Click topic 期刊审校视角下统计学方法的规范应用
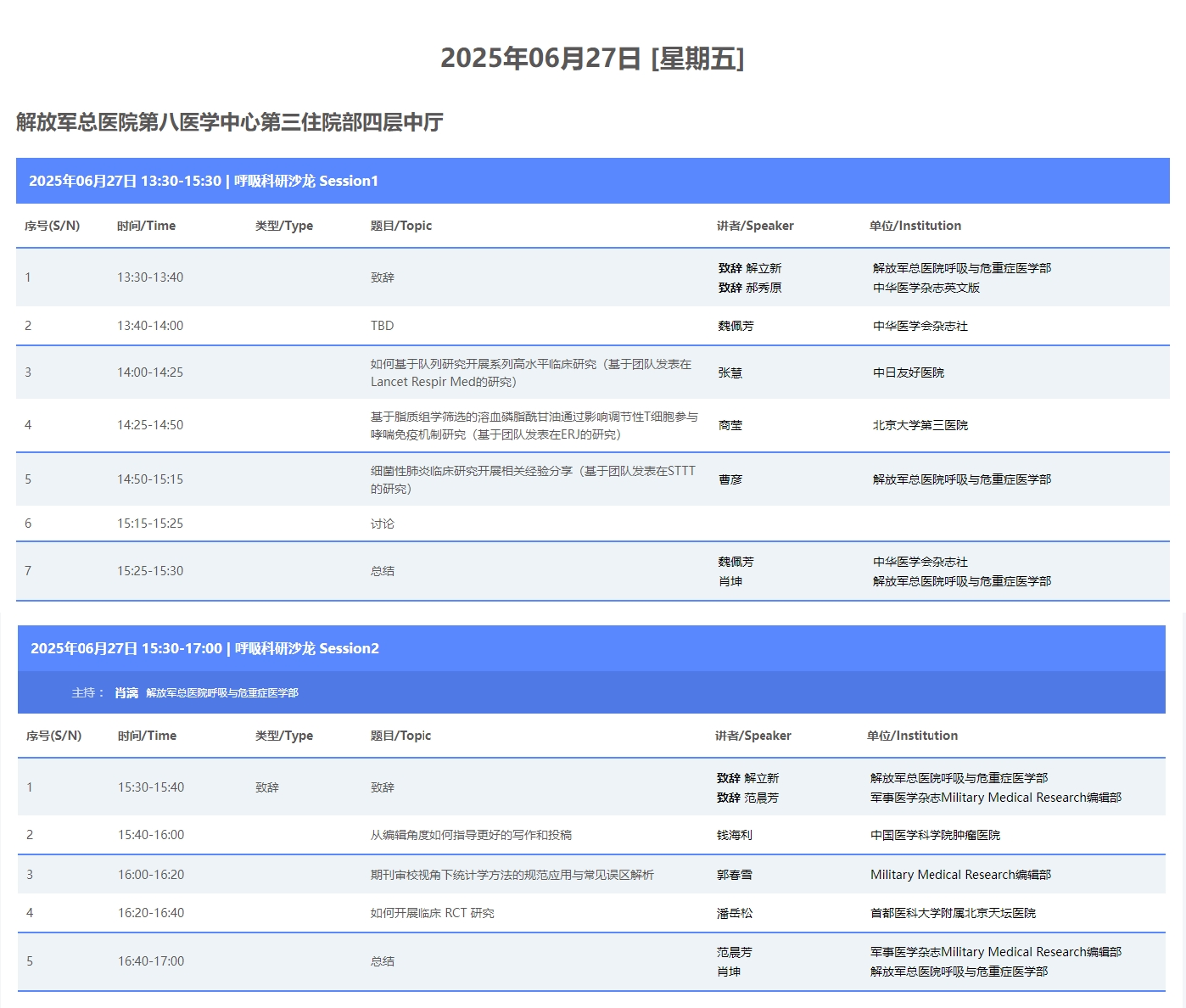This screenshot has height=1008, width=1186. click(x=512, y=875)
